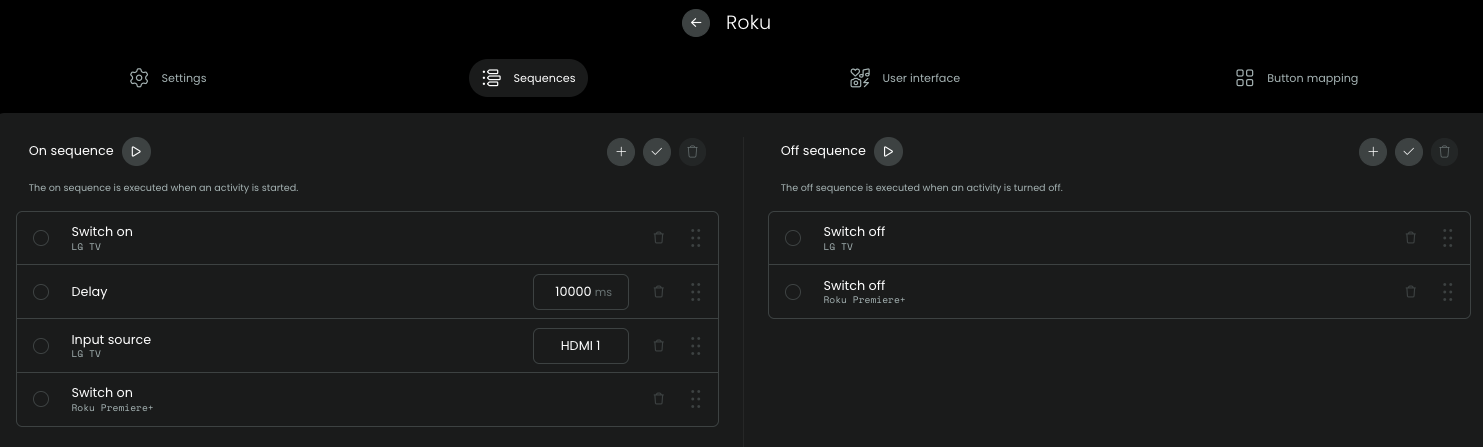
Task: Play the On sequence
Action: (136, 151)
